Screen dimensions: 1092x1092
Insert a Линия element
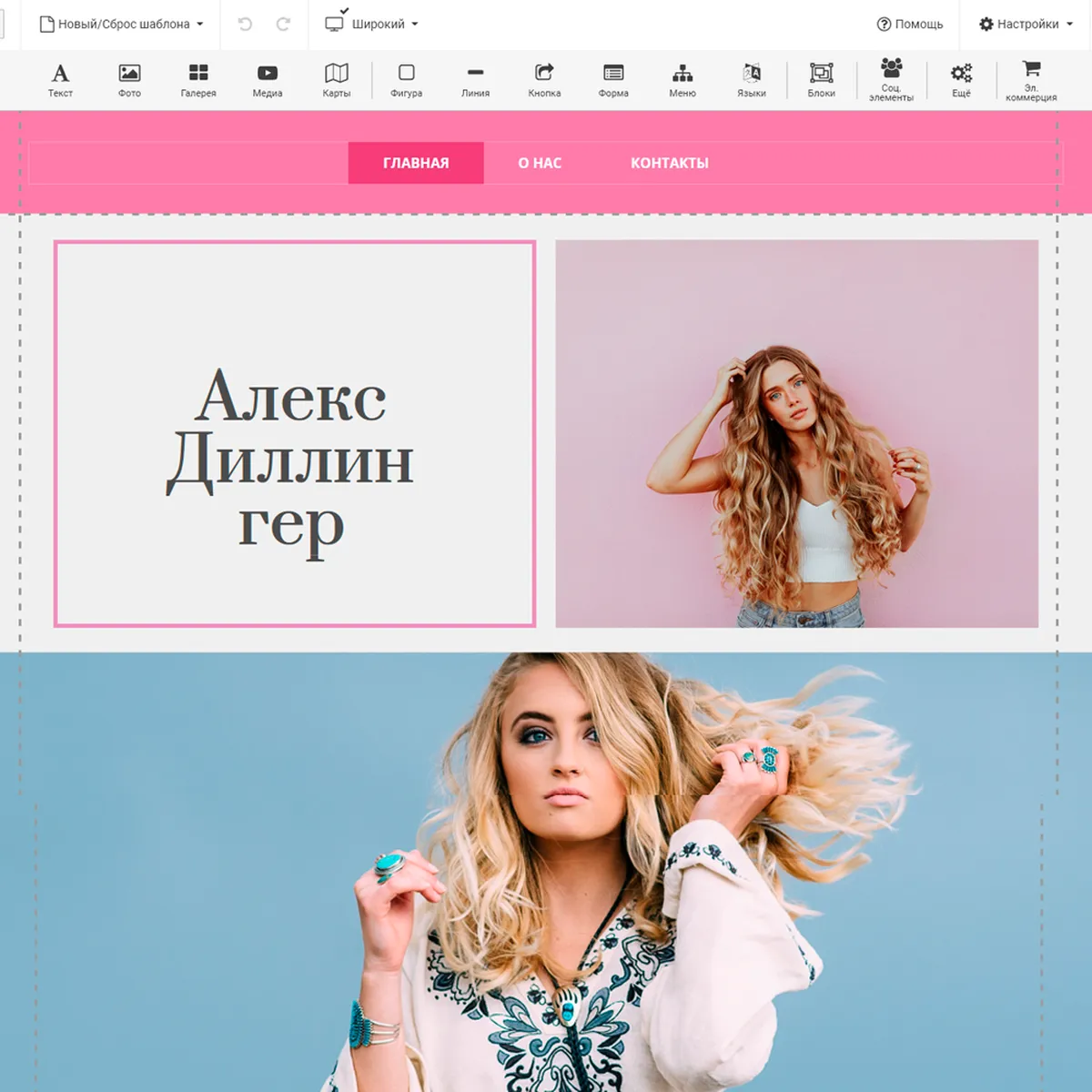475,80
